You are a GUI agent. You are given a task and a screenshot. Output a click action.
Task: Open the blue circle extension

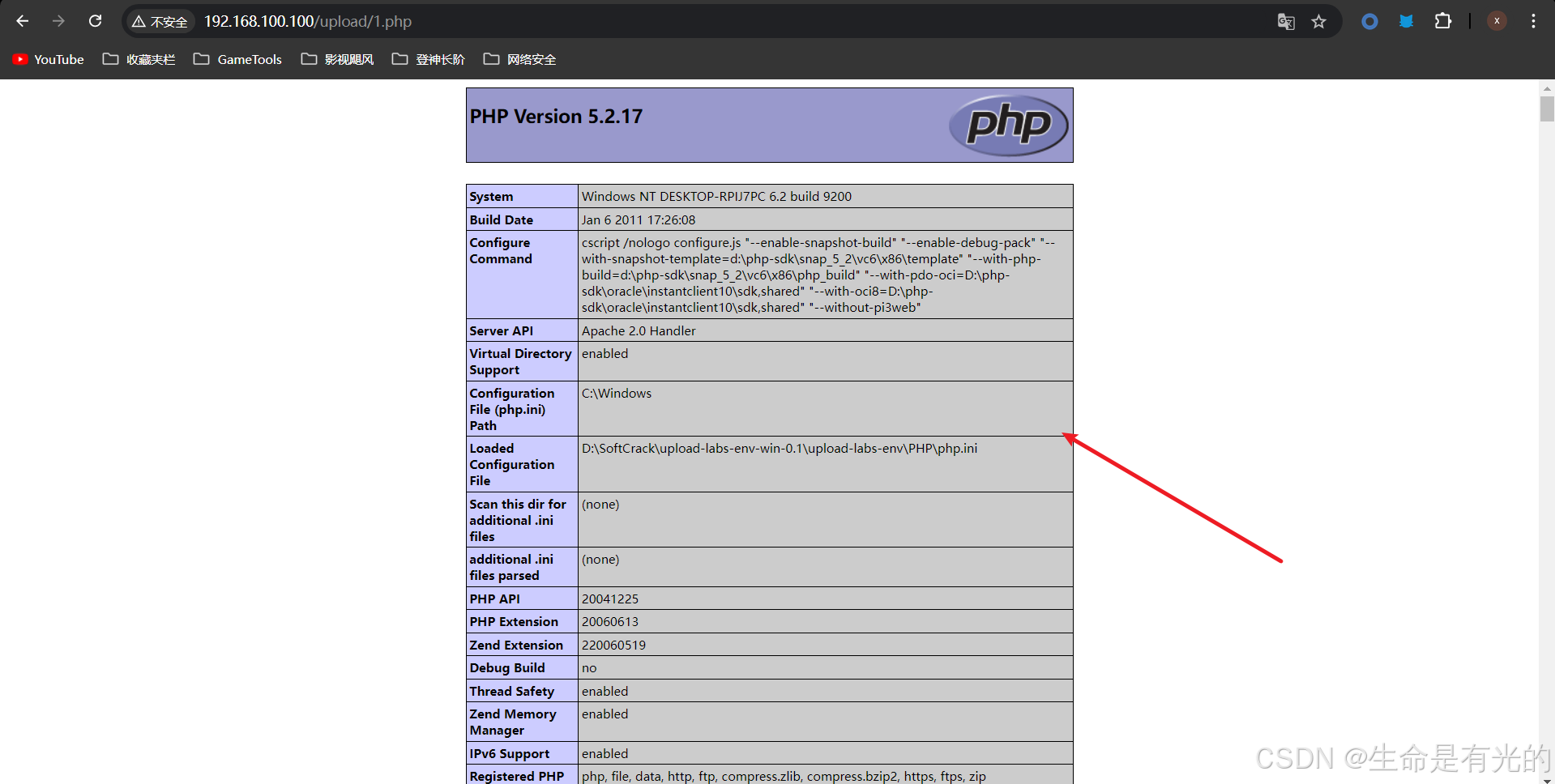point(1369,22)
